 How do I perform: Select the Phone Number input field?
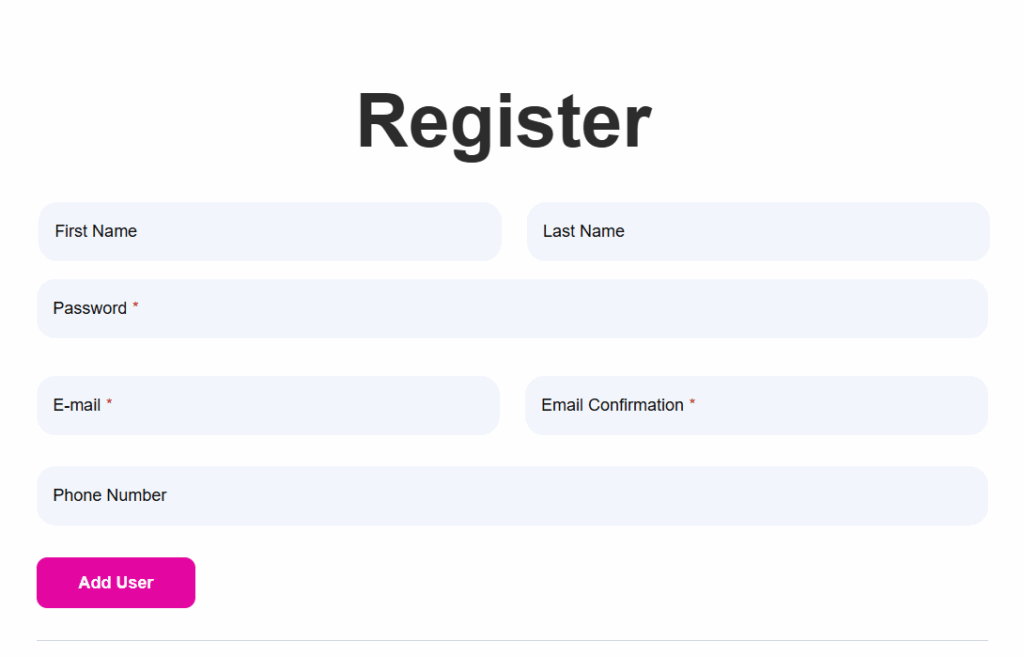(x=512, y=496)
